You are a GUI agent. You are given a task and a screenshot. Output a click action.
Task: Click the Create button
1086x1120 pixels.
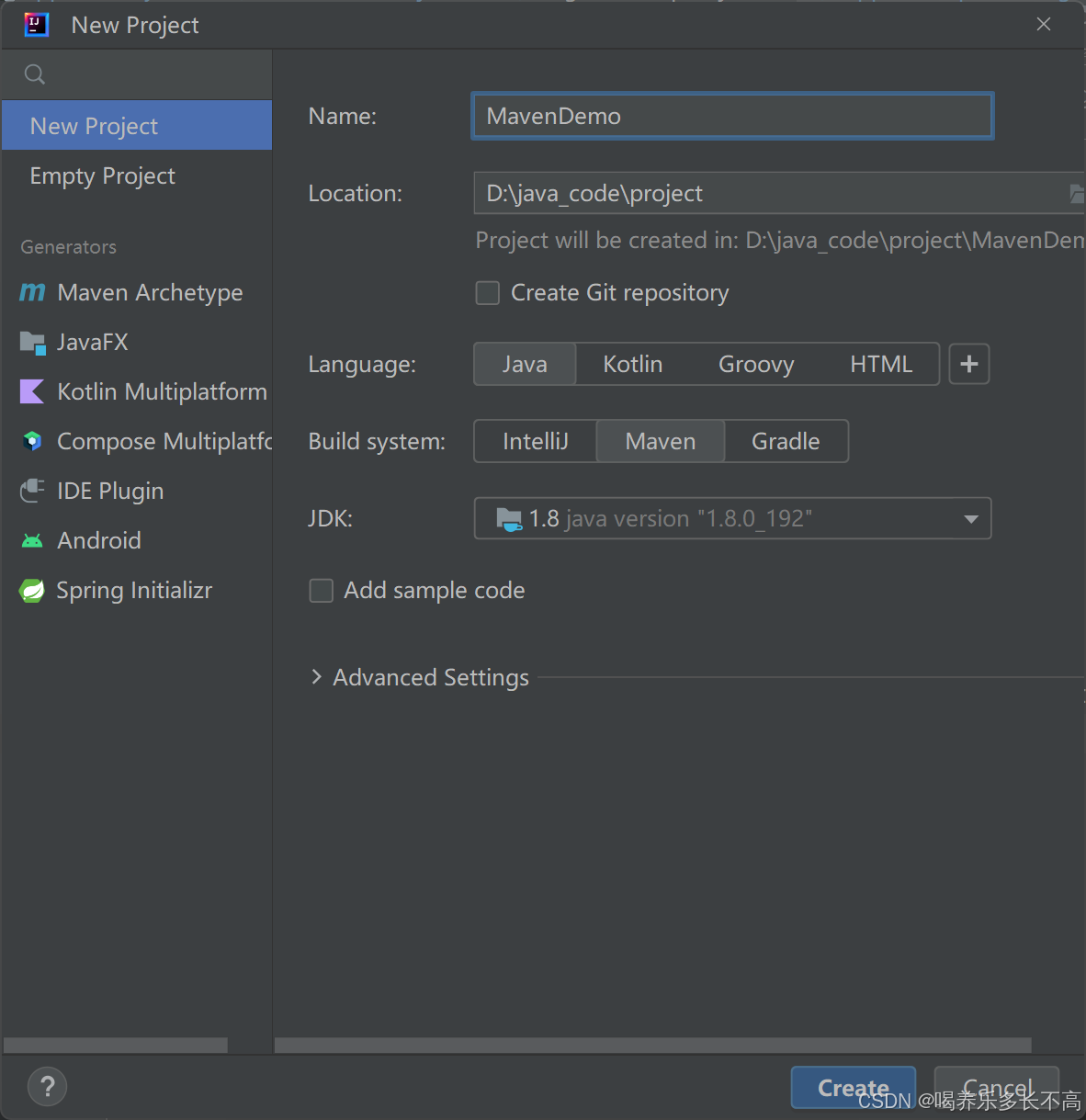click(x=854, y=1088)
